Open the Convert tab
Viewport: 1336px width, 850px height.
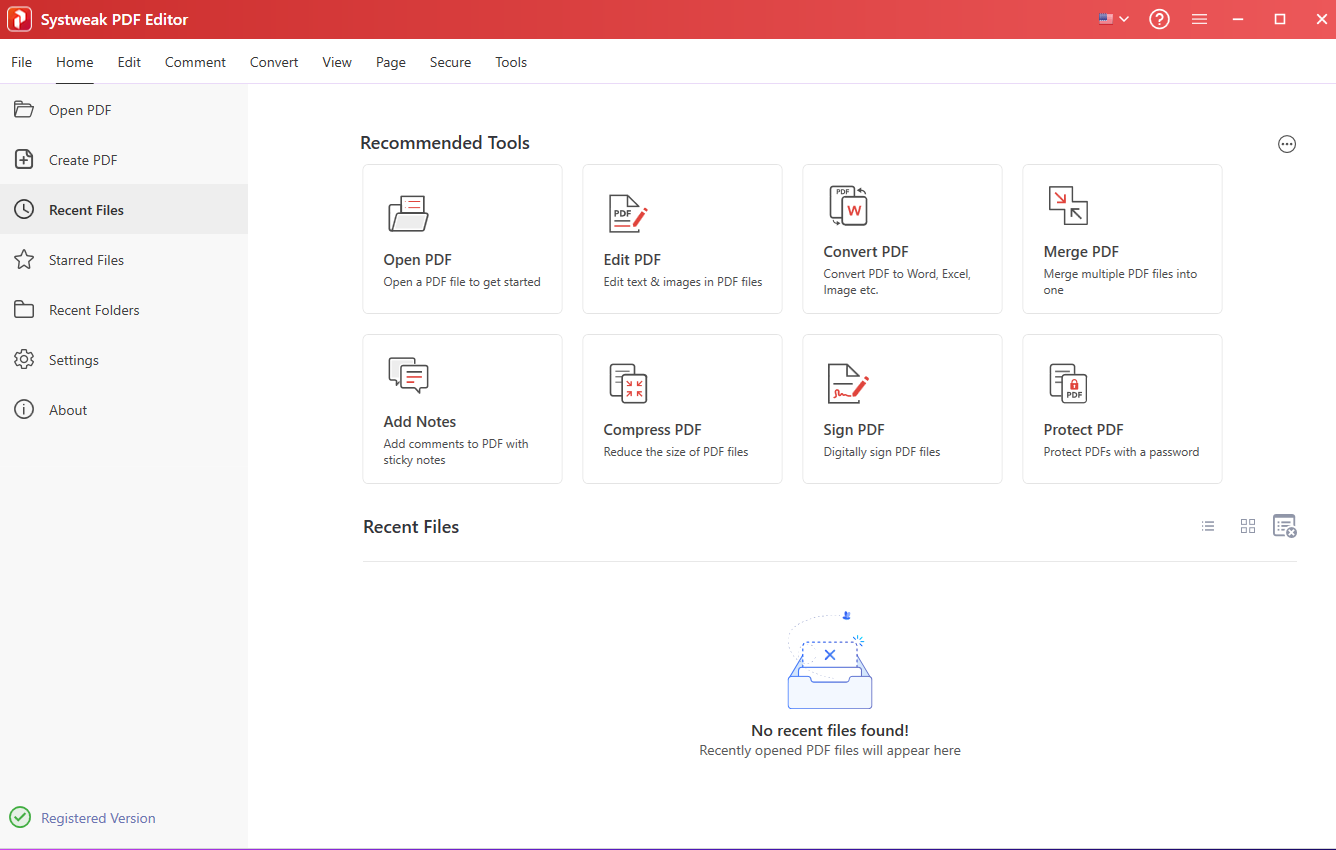[274, 62]
